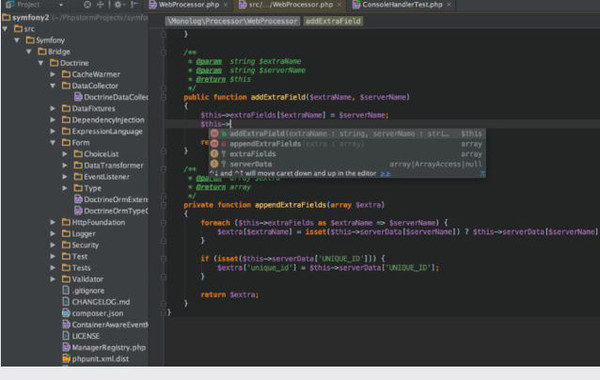Select the Tests folder

click(81, 267)
